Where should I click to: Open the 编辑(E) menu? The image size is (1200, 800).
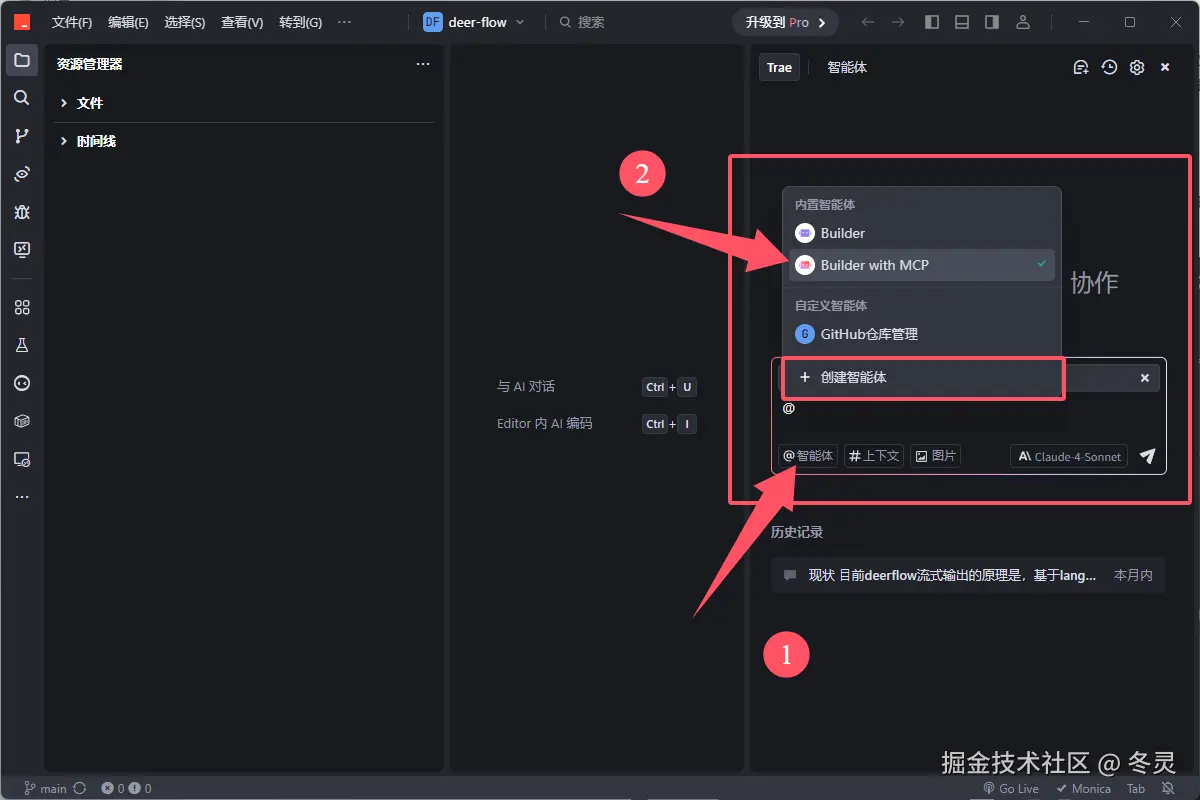click(128, 22)
